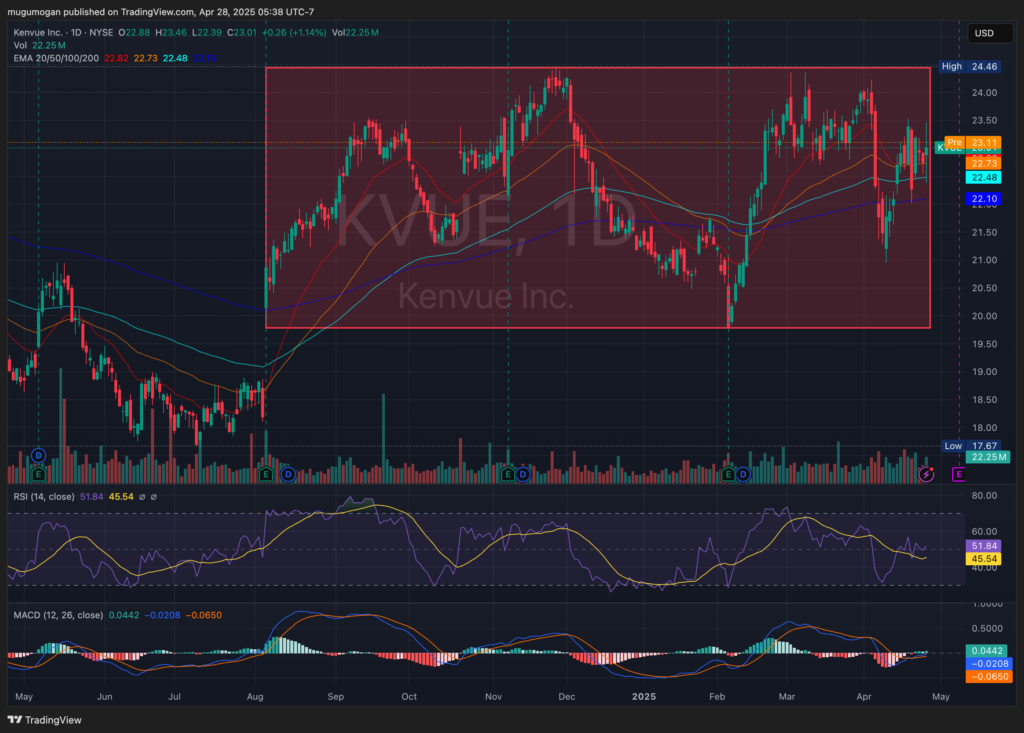Click the High 24.46 price label
Image resolution: width=1024 pixels, height=733 pixels.
[x=969, y=67]
